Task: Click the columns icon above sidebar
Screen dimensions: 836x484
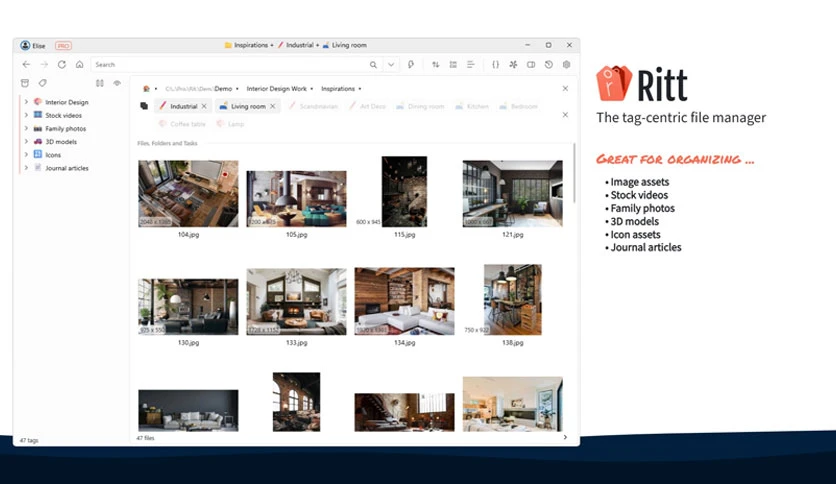Action: [x=100, y=83]
